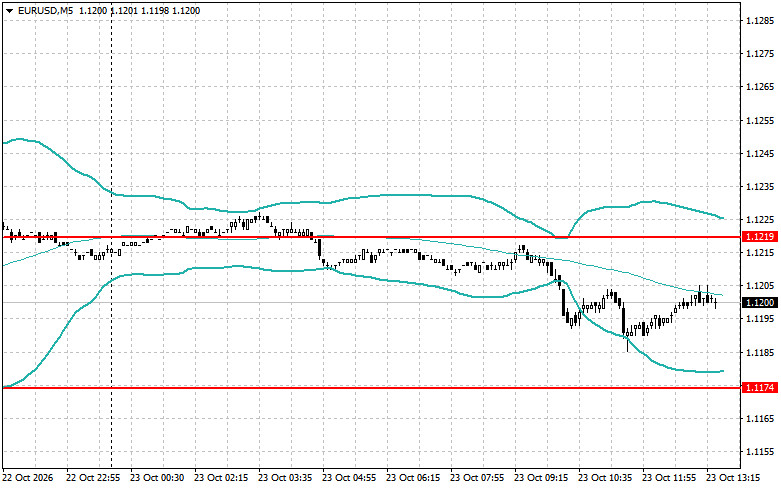
Task: Click the 23 Oct 07:55 time label
Action: pos(477,478)
